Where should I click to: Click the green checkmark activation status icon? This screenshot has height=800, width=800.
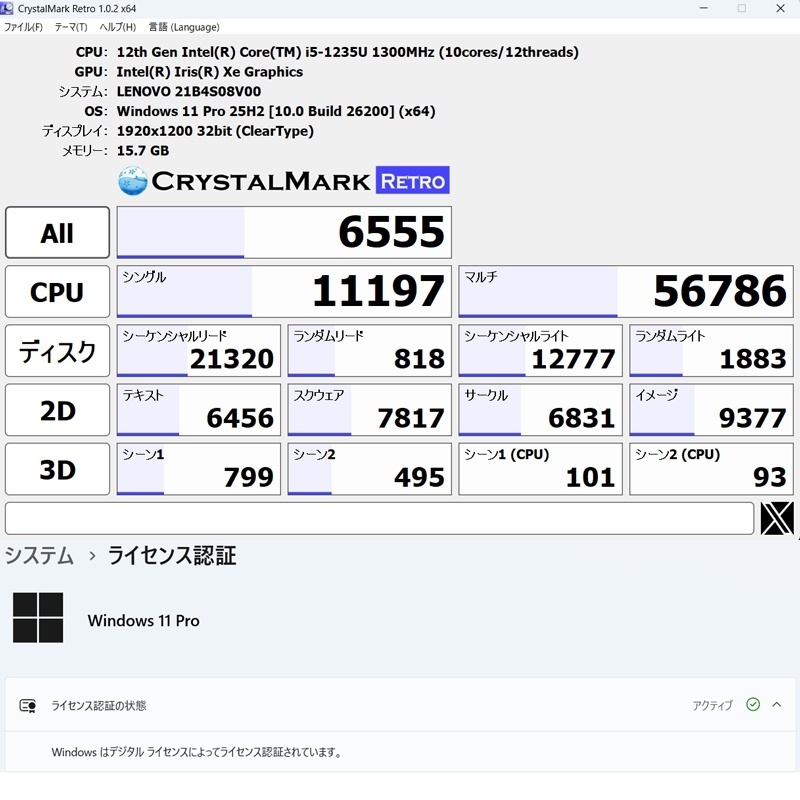click(x=753, y=705)
